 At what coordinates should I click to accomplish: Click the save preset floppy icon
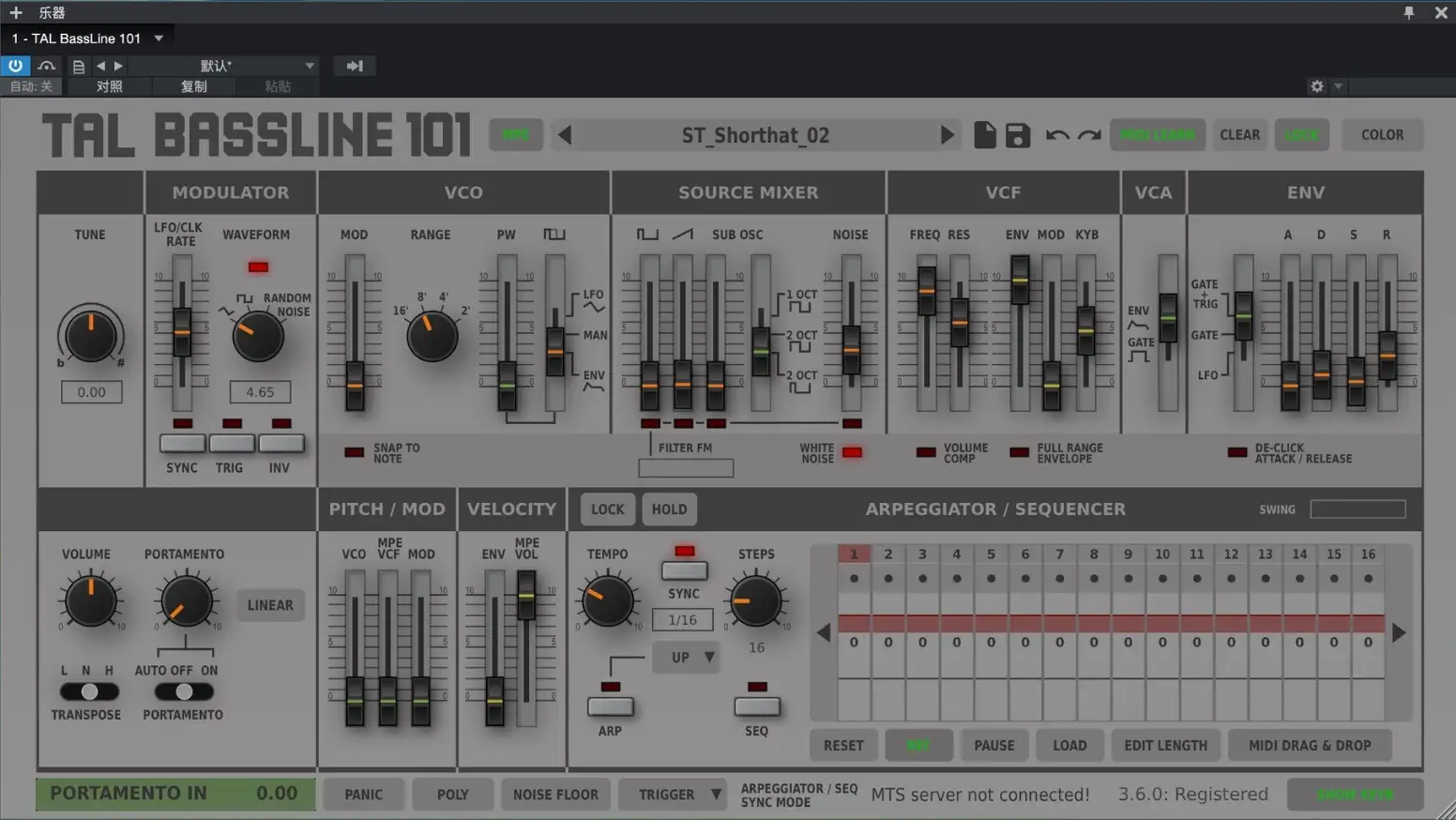click(1018, 135)
